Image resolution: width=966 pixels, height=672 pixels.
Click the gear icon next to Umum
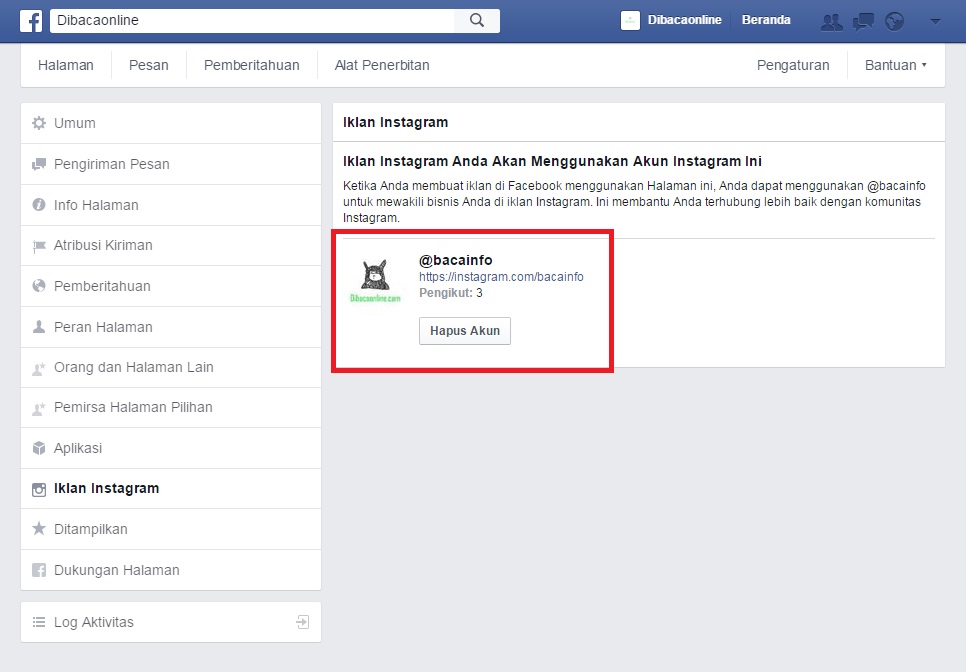[39, 123]
